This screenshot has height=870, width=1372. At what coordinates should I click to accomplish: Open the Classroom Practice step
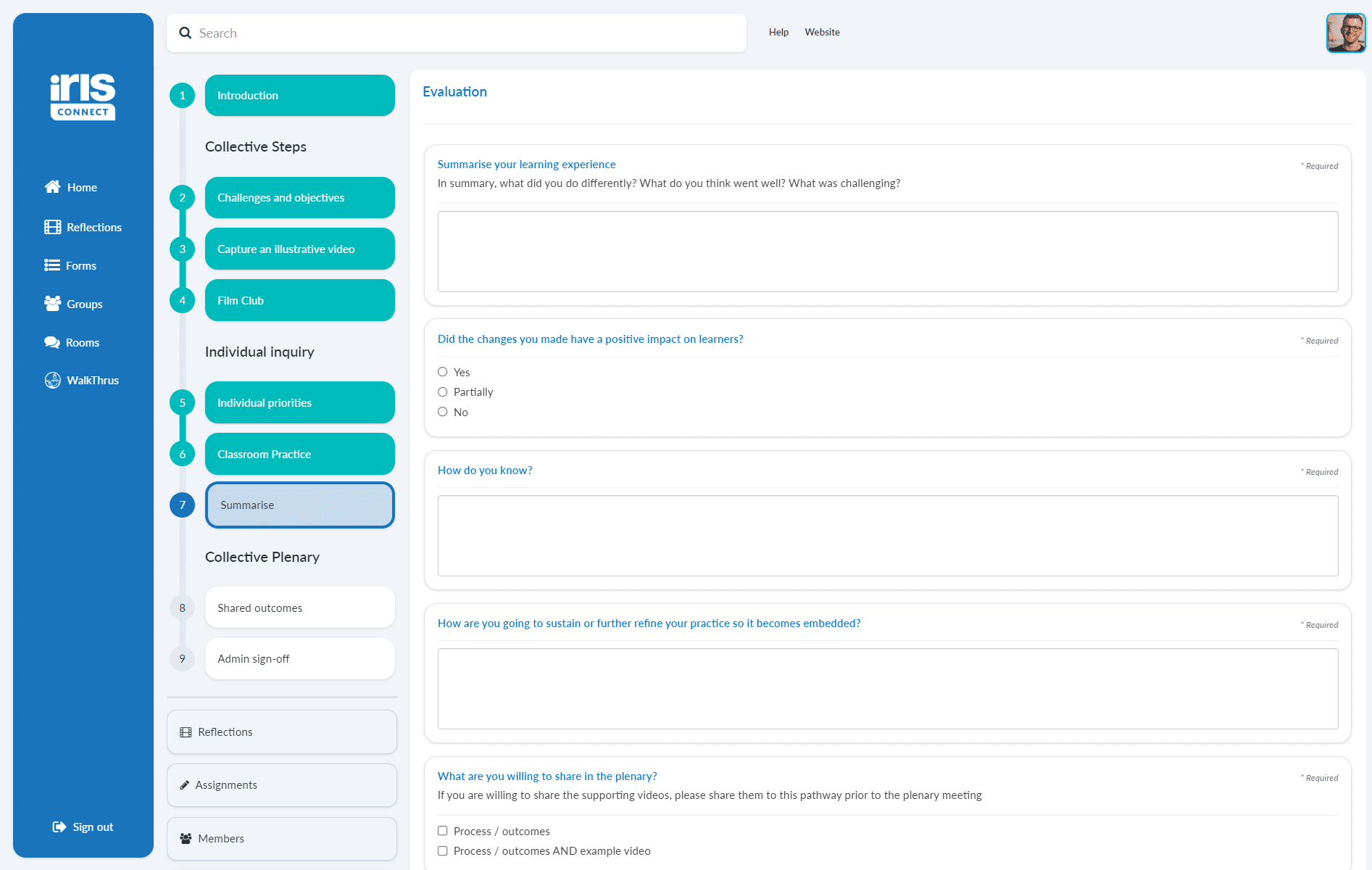pyautogui.click(x=300, y=454)
